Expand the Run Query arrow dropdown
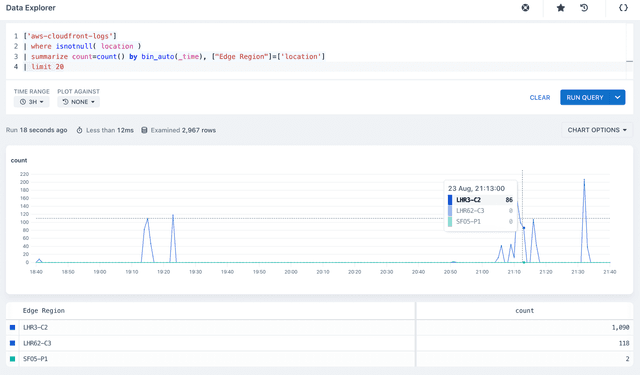 (x=618, y=97)
